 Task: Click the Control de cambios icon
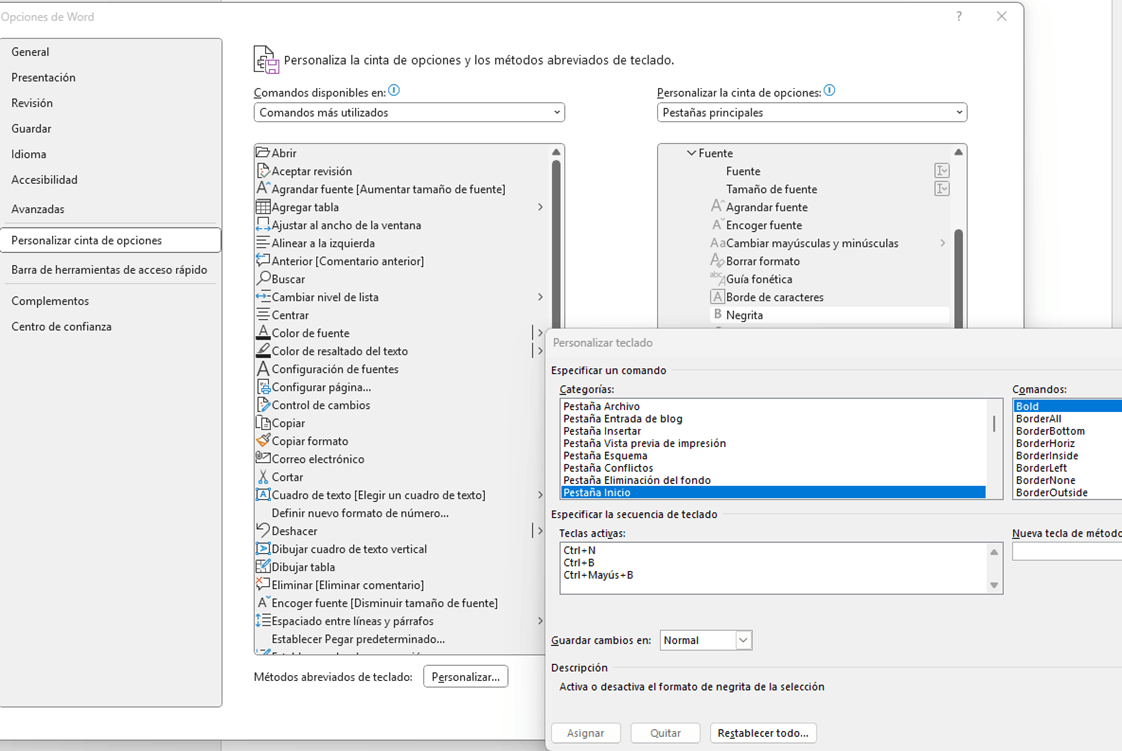tap(263, 405)
